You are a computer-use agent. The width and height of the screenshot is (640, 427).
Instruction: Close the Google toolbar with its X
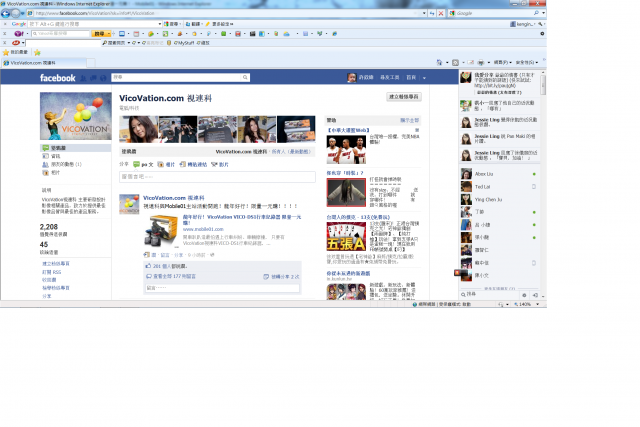5,24
